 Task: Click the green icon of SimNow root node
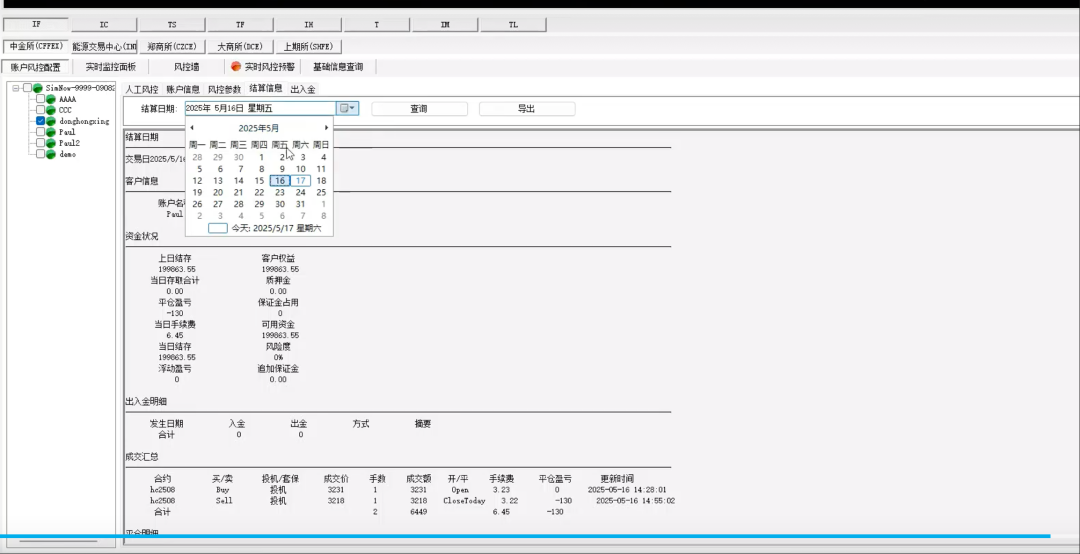(x=37, y=88)
